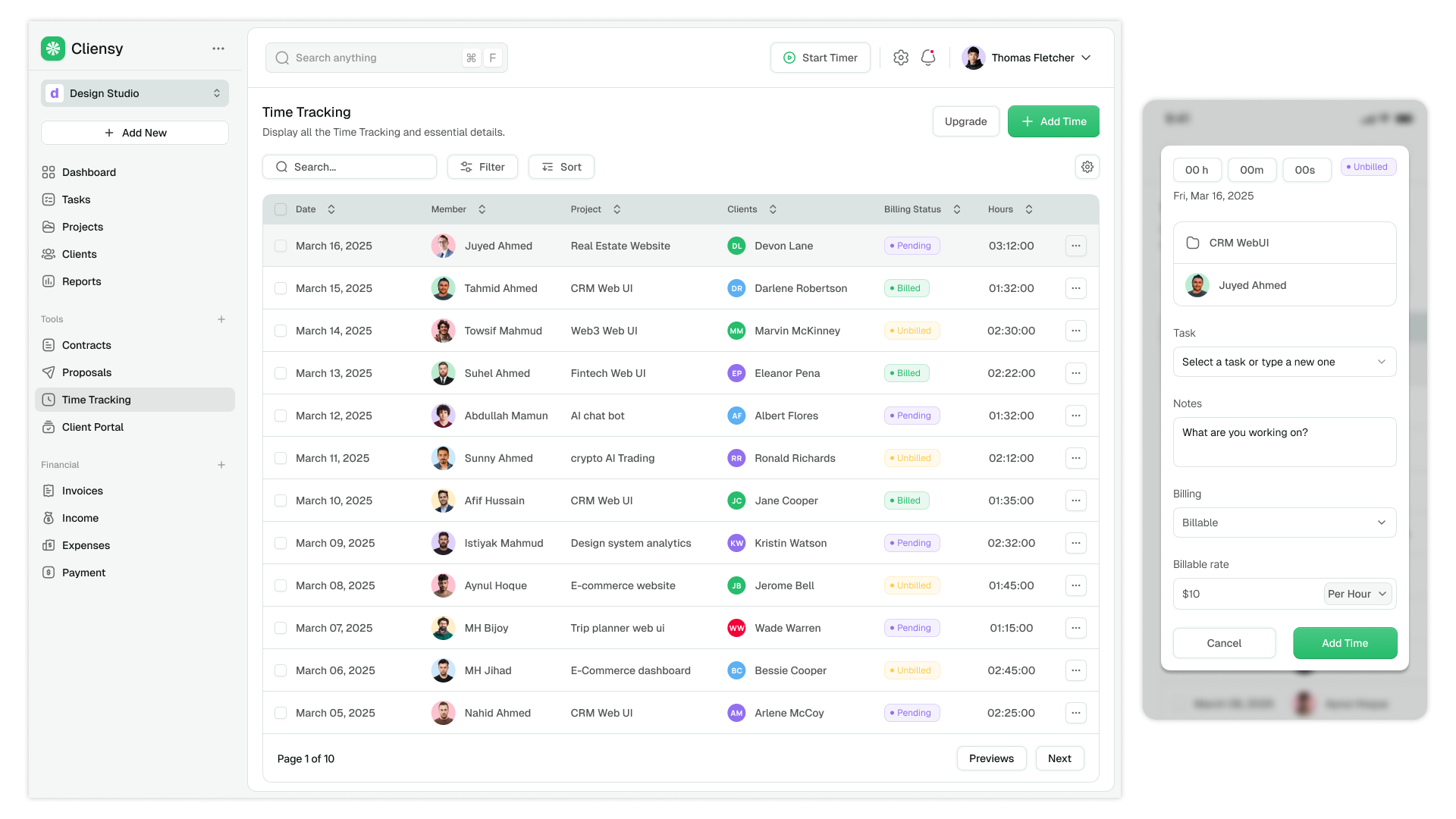
Task: Open the row menu for March 12, 2025
Action: pyautogui.click(x=1076, y=416)
